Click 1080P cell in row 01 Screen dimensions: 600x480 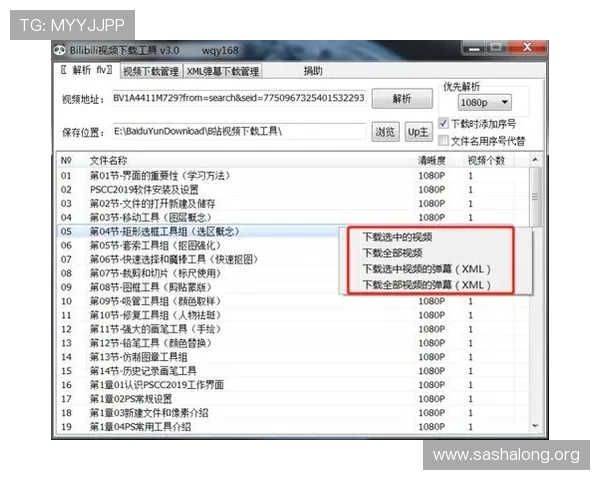point(432,176)
